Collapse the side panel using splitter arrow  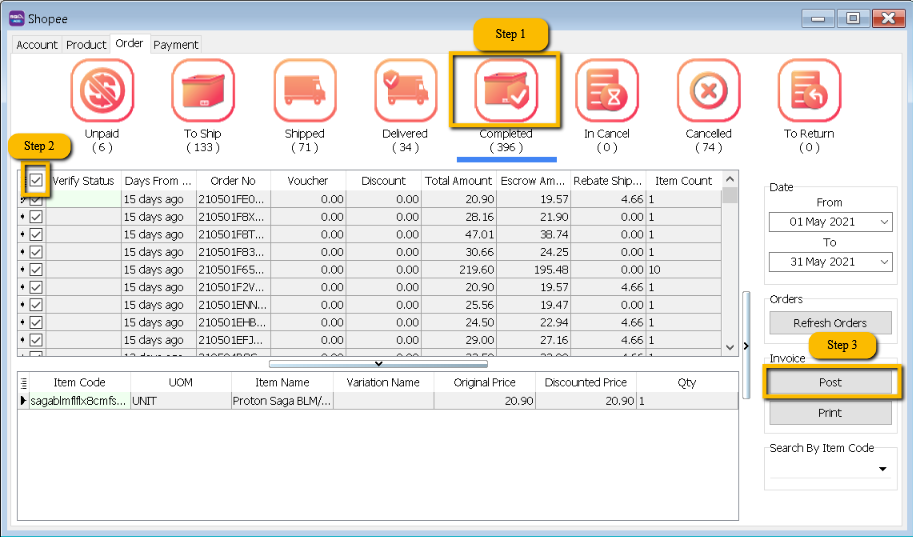[x=747, y=346]
